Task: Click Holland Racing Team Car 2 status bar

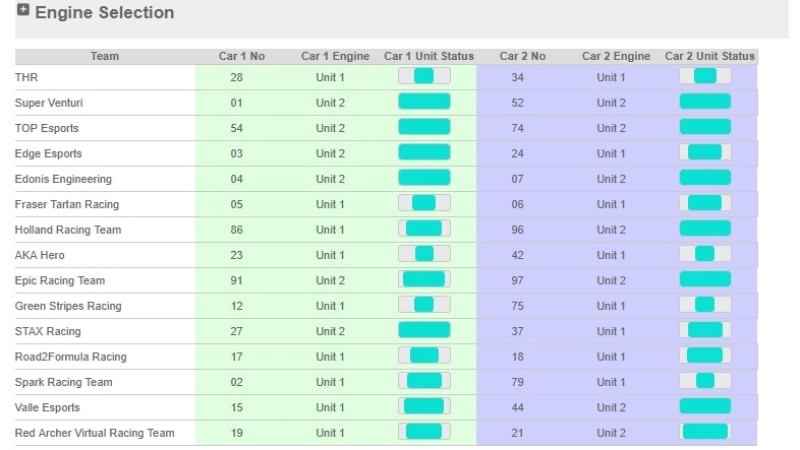Action: [705, 229]
